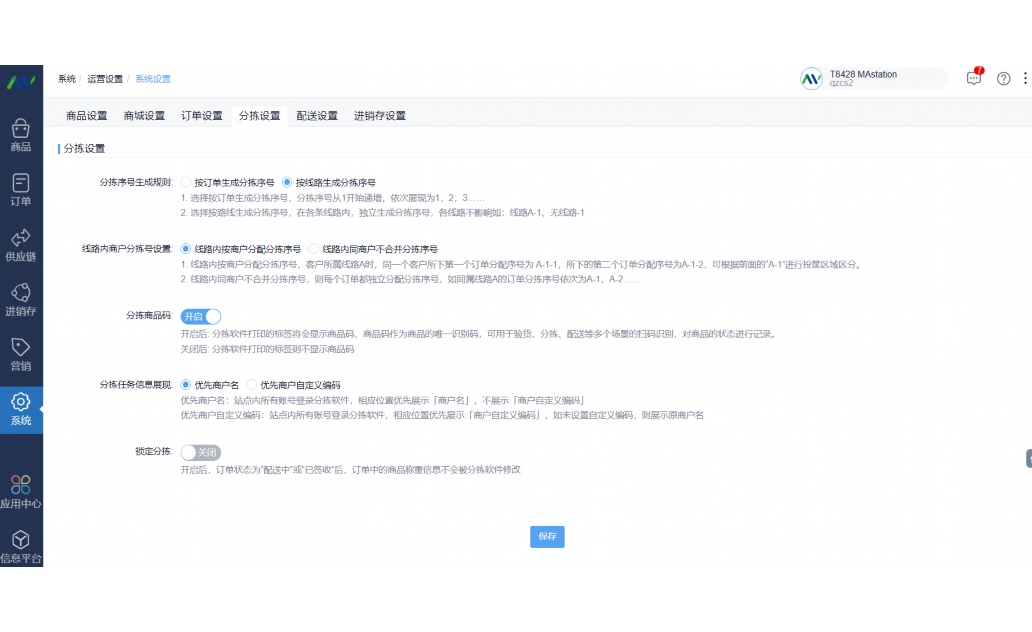Go to 营销 using the tag icon
Image resolution: width=1032 pixels, height=632 pixels.
(x=21, y=351)
